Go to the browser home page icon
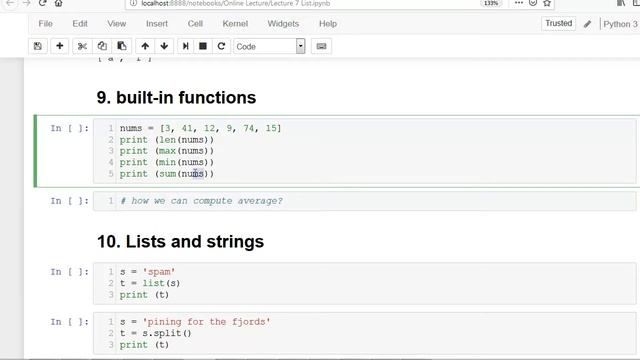 58,3
